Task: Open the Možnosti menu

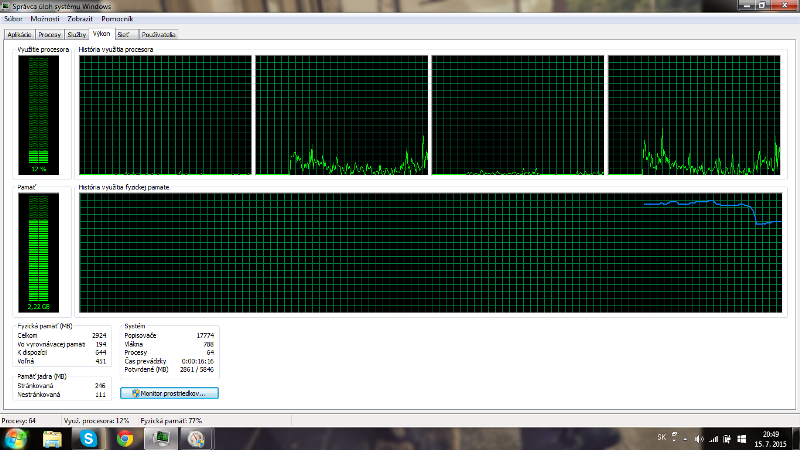Action: pyautogui.click(x=44, y=19)
